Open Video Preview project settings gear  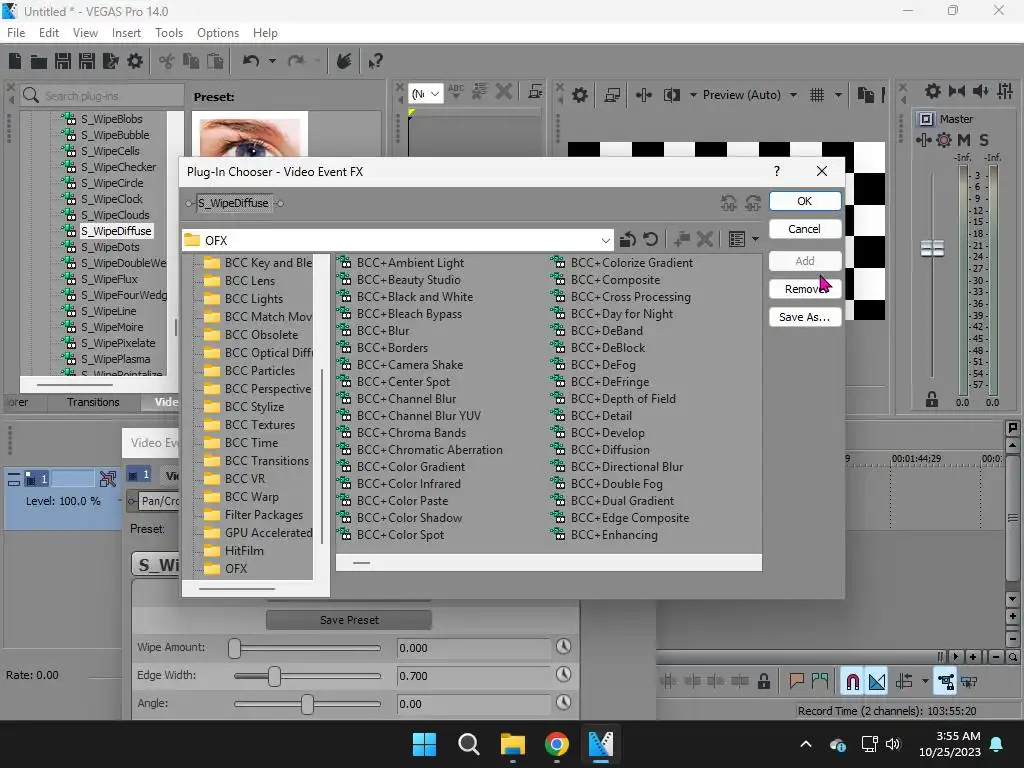coord(579,95)
